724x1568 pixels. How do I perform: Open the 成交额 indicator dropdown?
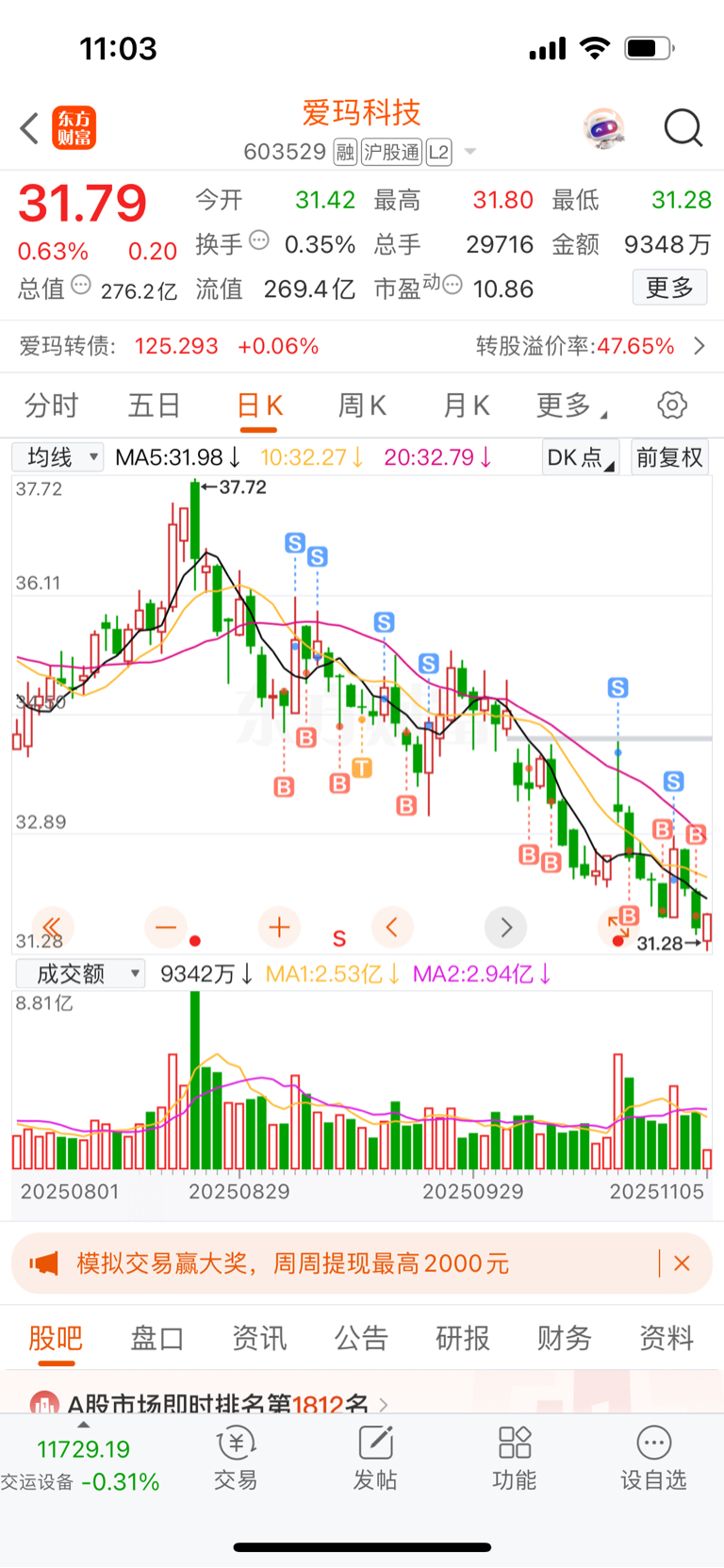click(80, 973)
